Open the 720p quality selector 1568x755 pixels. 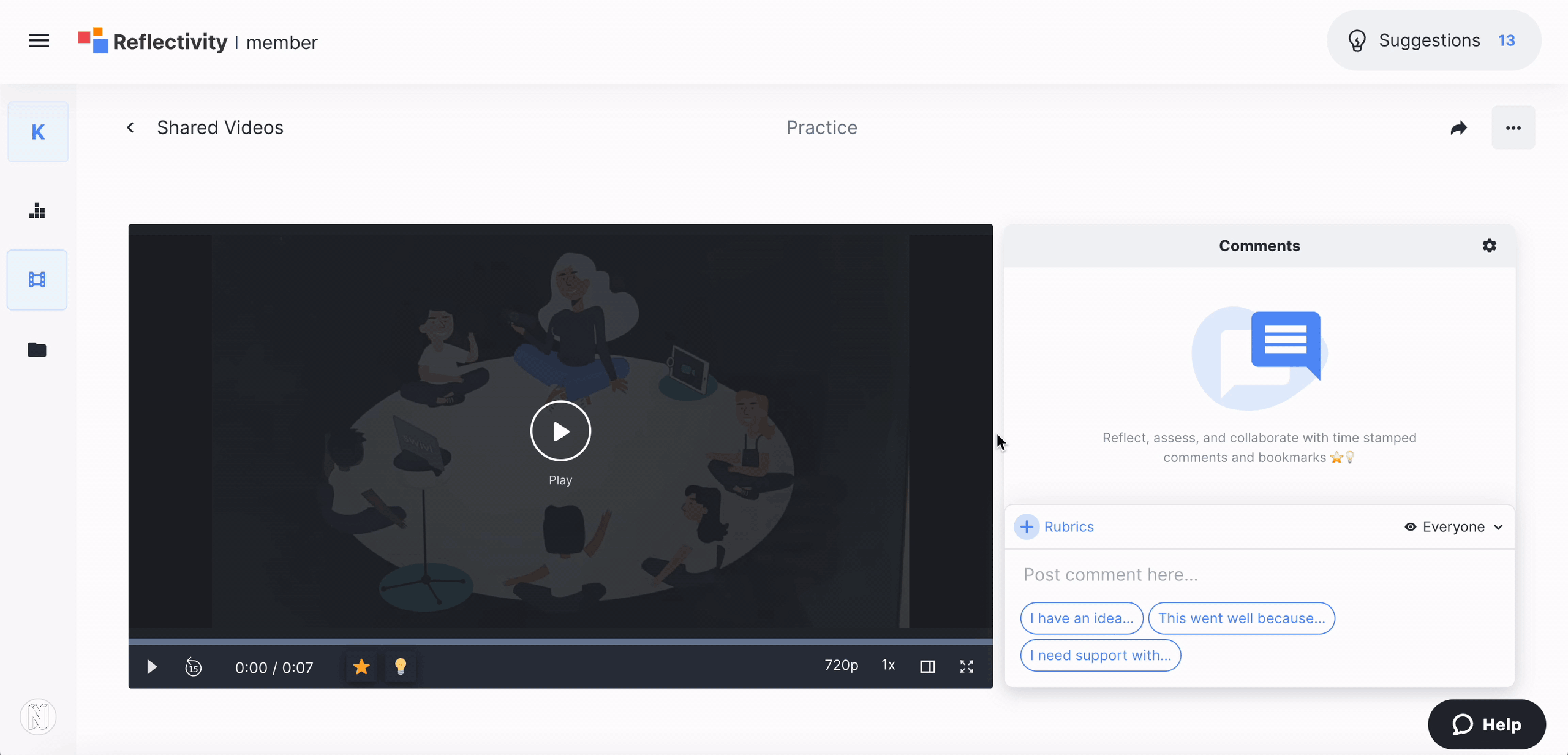pos(841,666)
